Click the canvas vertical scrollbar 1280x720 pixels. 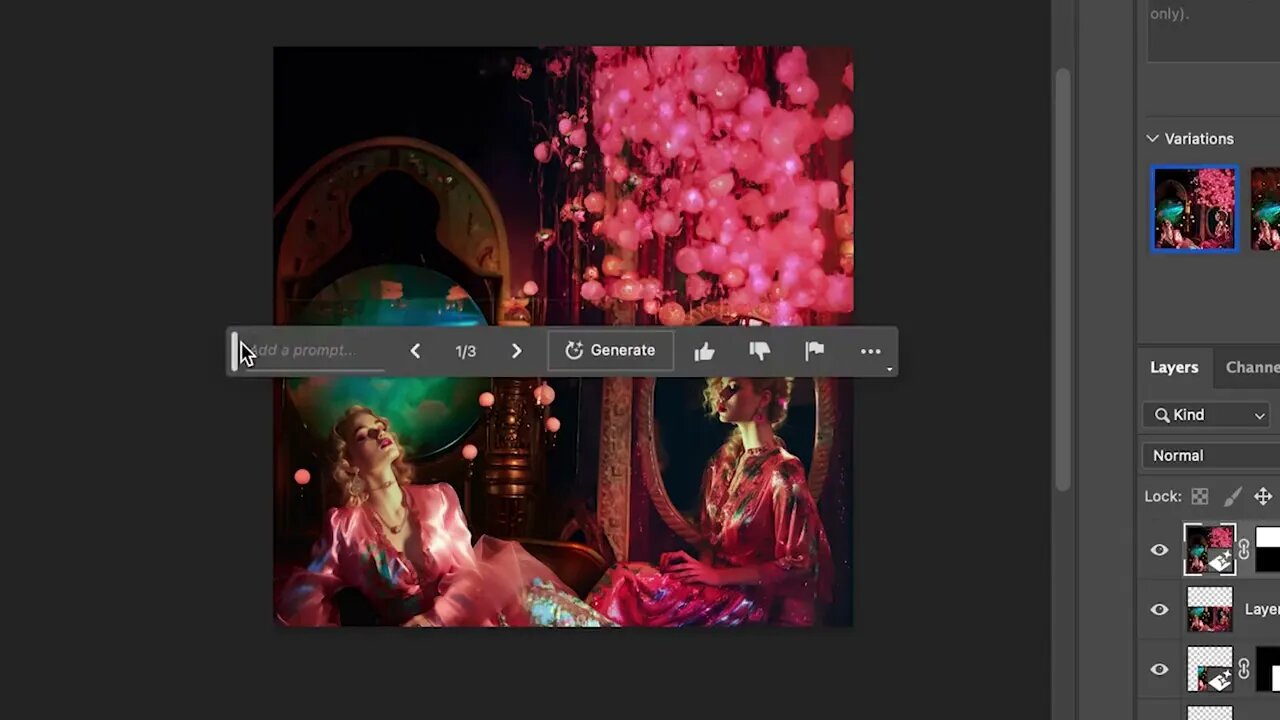tap(1061, 280)
